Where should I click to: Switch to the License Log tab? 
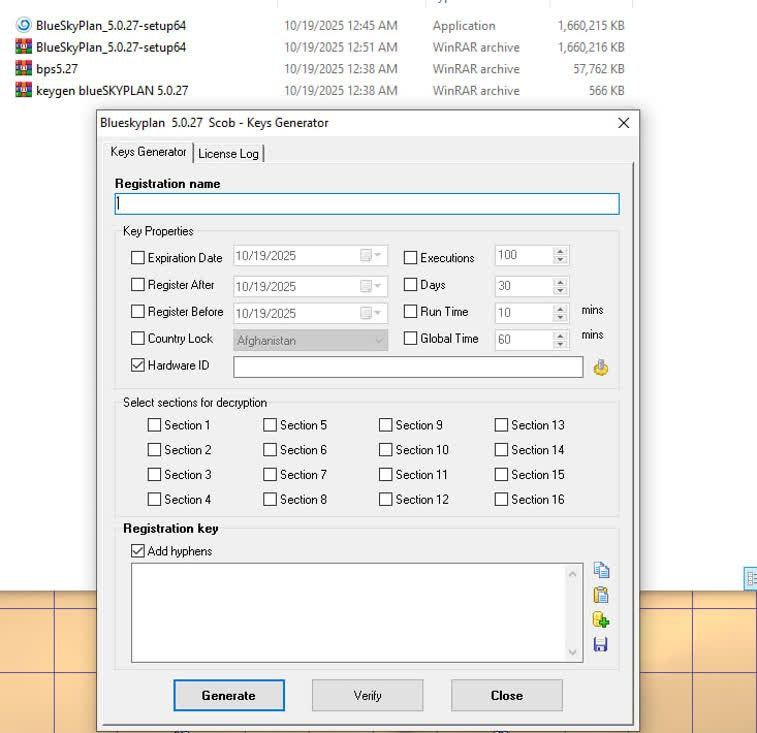point(228,153)
